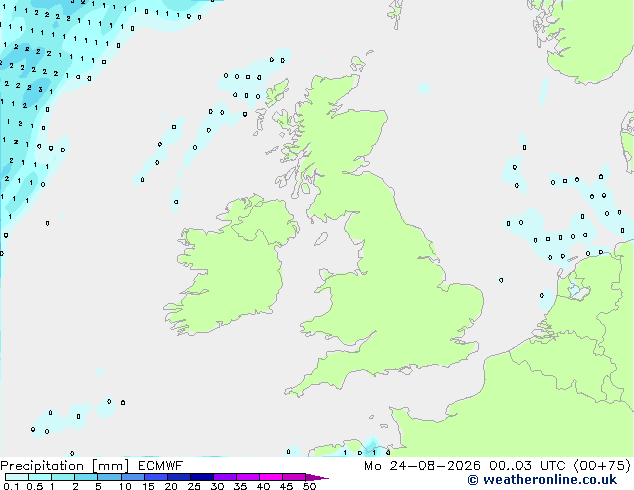Click the '(00+75)' forecast offset text
The width and height of the screenshot is (634, 490).
point(602,466)
